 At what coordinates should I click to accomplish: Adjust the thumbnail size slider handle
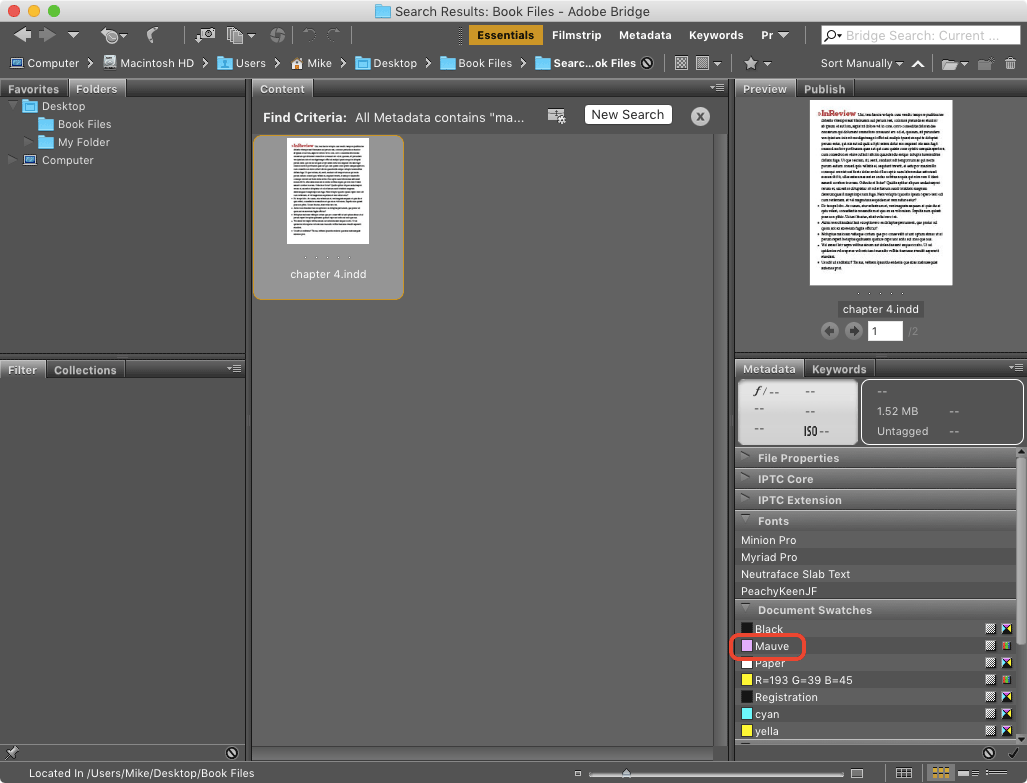(626, 774)
